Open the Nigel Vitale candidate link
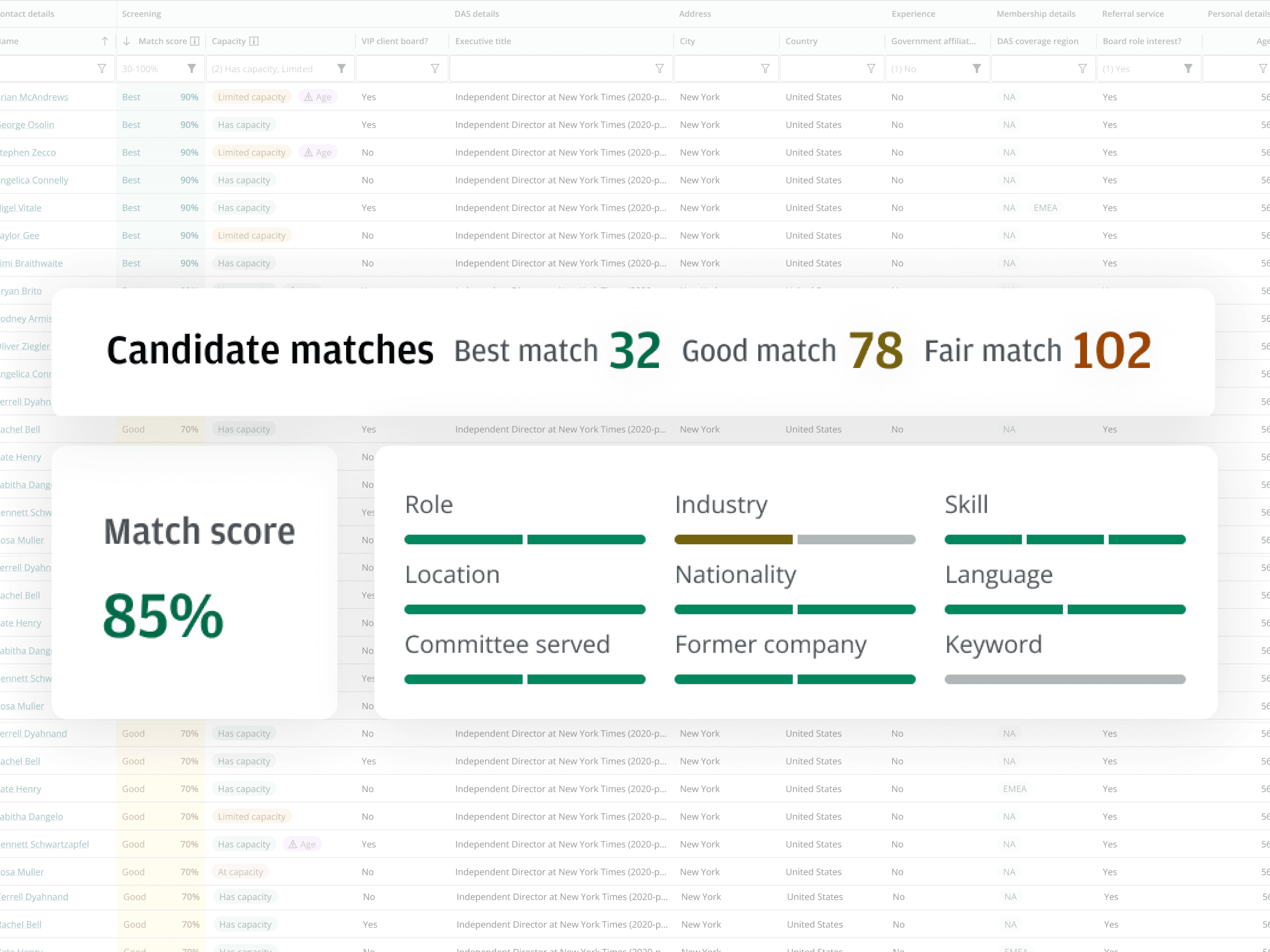Screen dimensions: 1270x952 pyautogui.click(x=21, y=208)
